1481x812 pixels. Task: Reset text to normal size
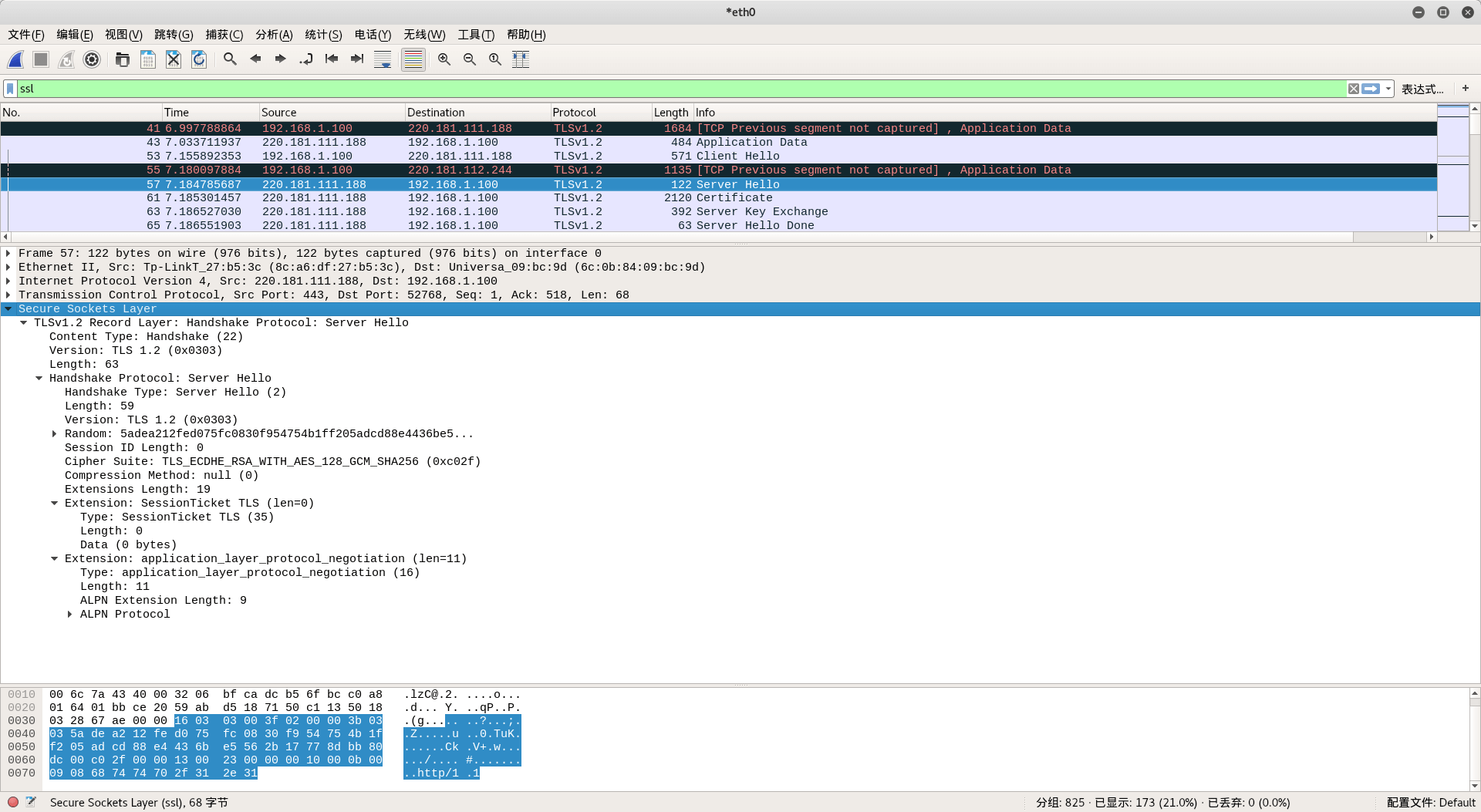tap(495, 59)
